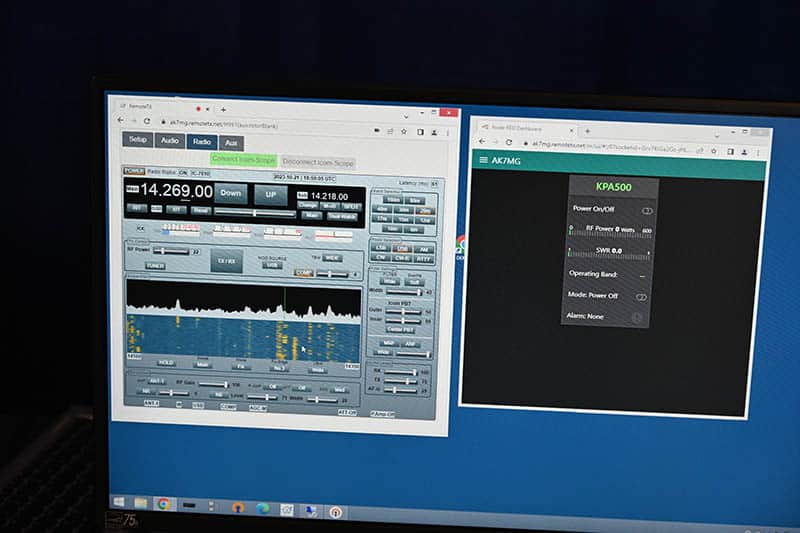Reload the AK7MG dashboard page
Viewport: 800px width, 533px height.
click(509, 142)
